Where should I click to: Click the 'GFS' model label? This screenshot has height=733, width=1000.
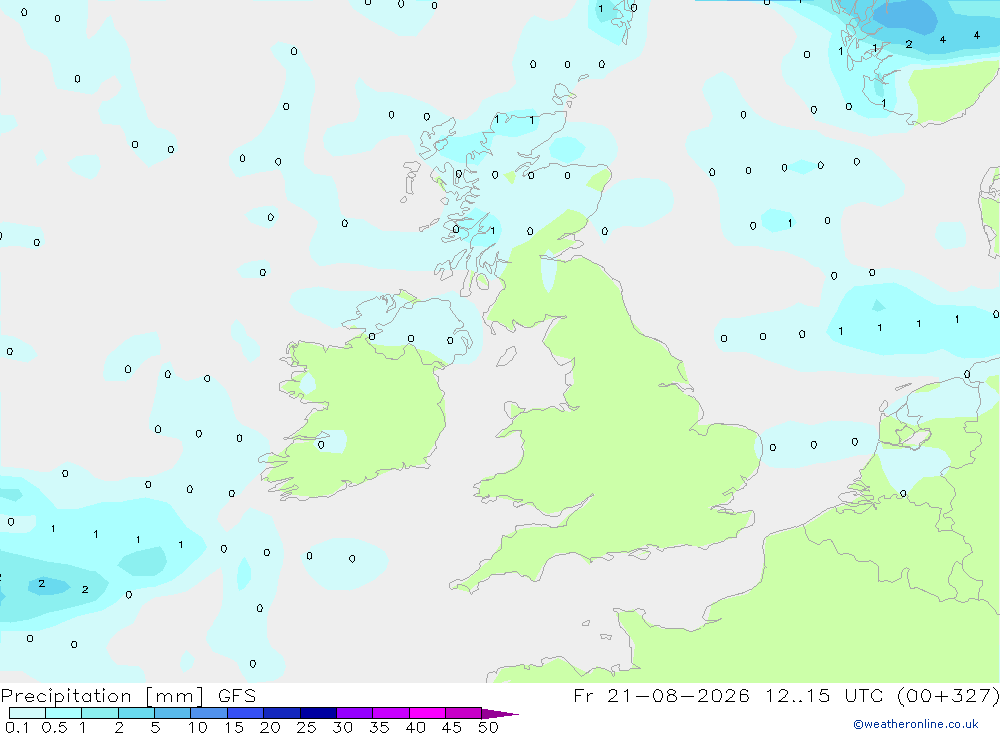click(237, 695)
